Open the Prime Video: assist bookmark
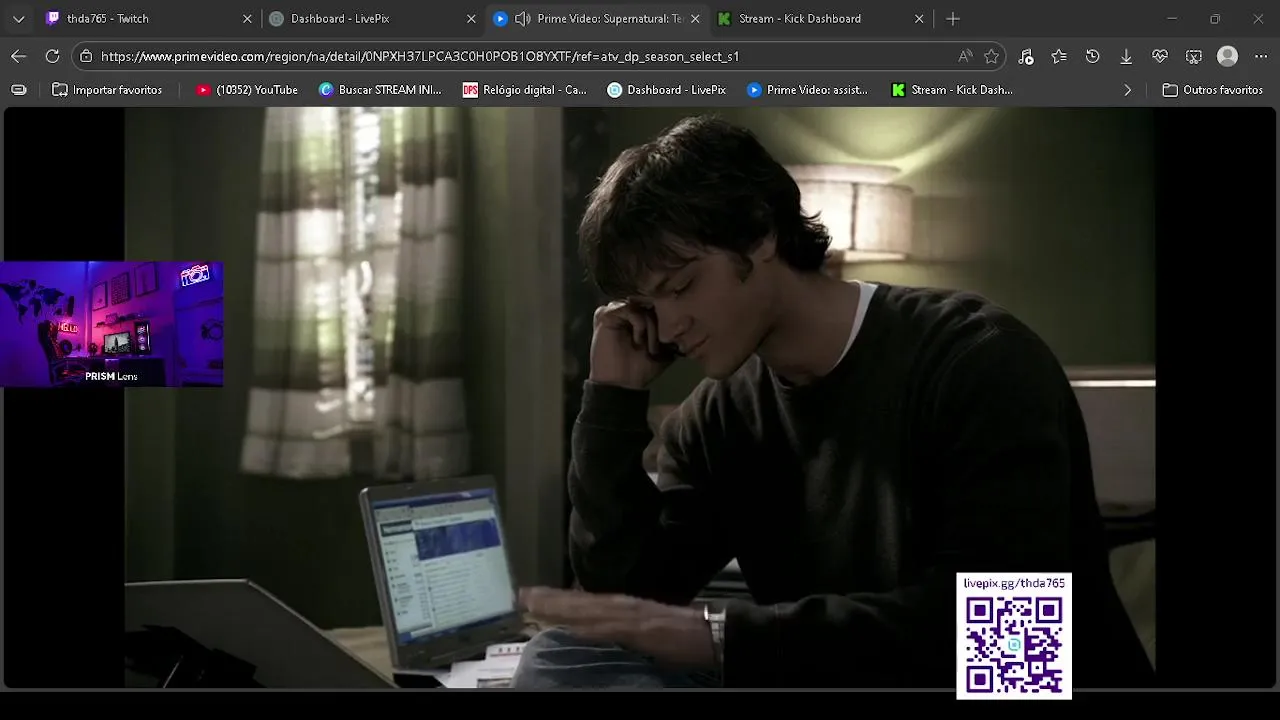 (808, 90)
